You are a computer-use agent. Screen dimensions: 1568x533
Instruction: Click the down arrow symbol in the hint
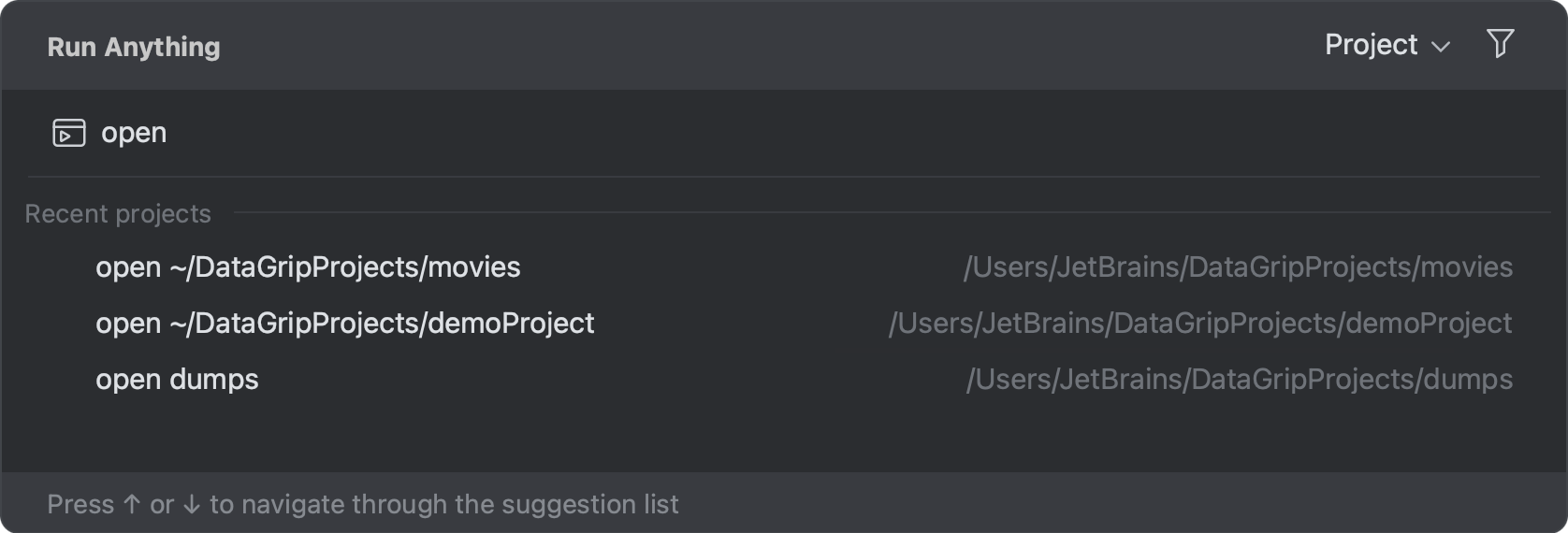(x=192, y=504)
